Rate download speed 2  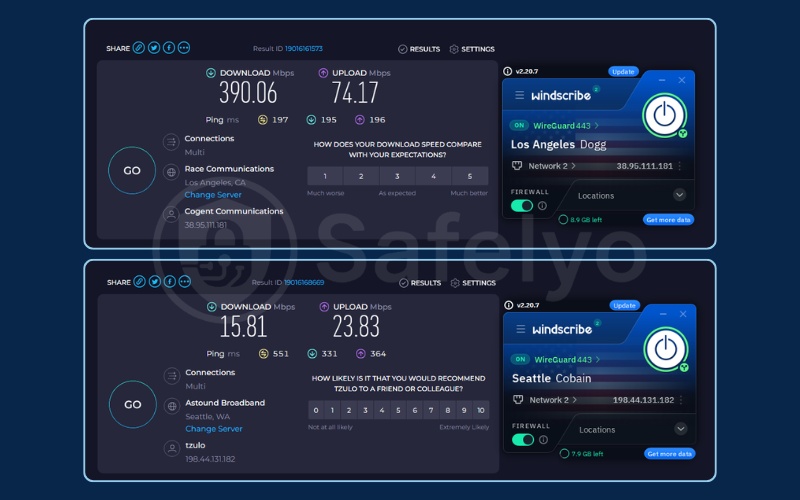(361, 176)
